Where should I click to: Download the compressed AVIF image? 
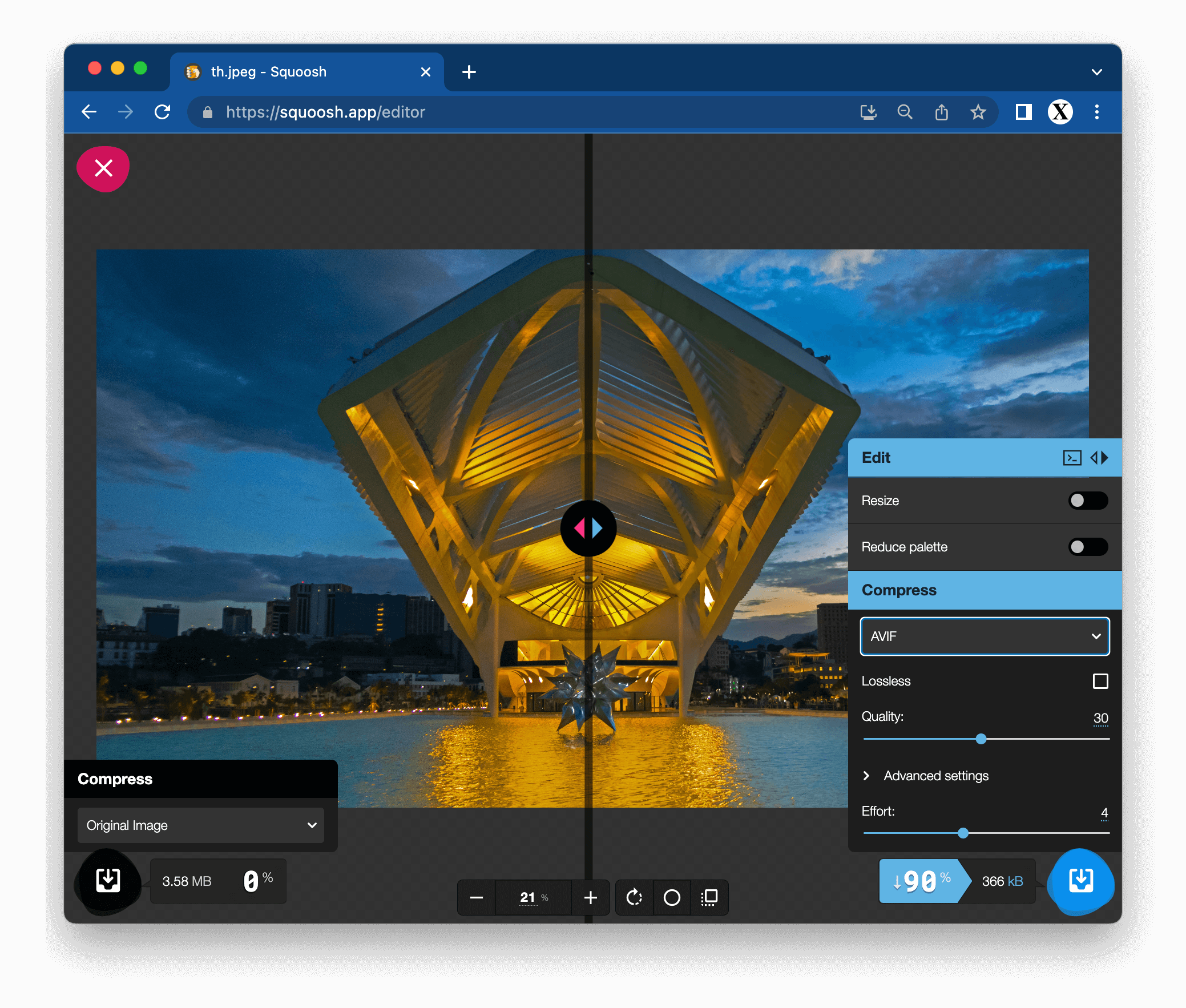pyautogui.click(x=1080, y=881)
